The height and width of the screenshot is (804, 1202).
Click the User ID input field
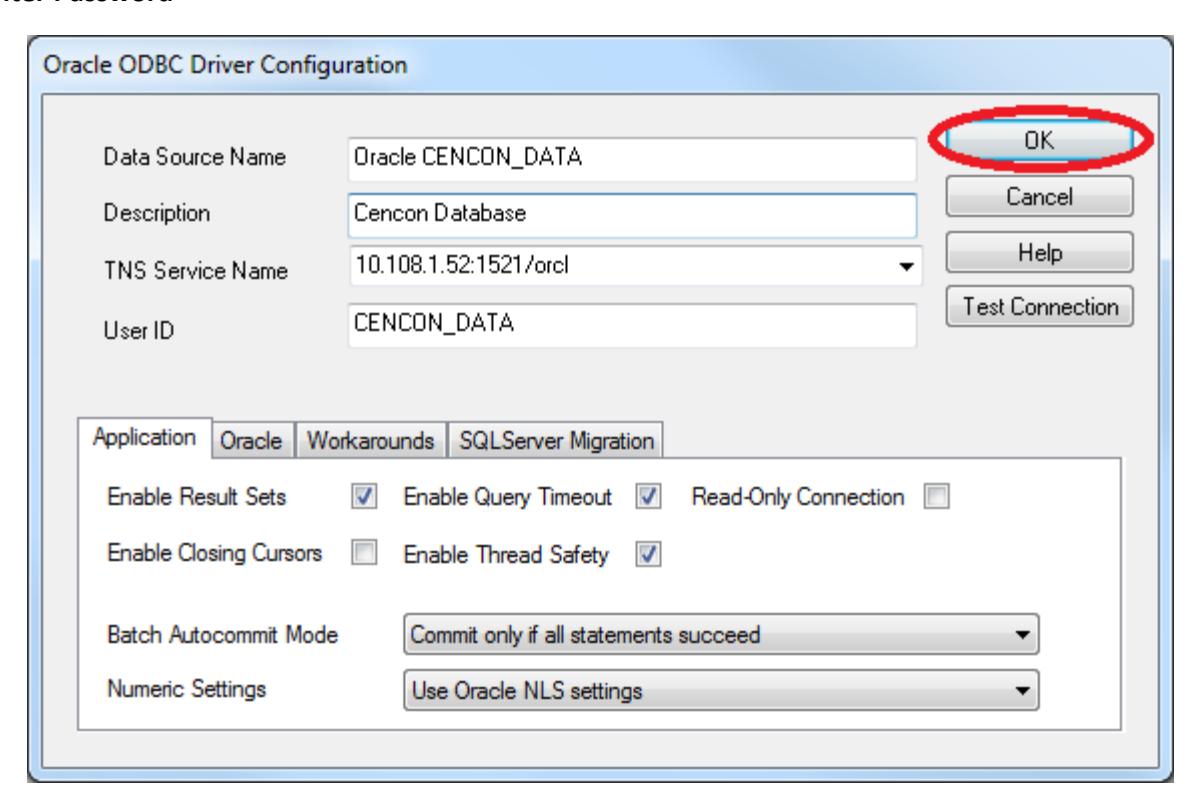tap(631, 325)
